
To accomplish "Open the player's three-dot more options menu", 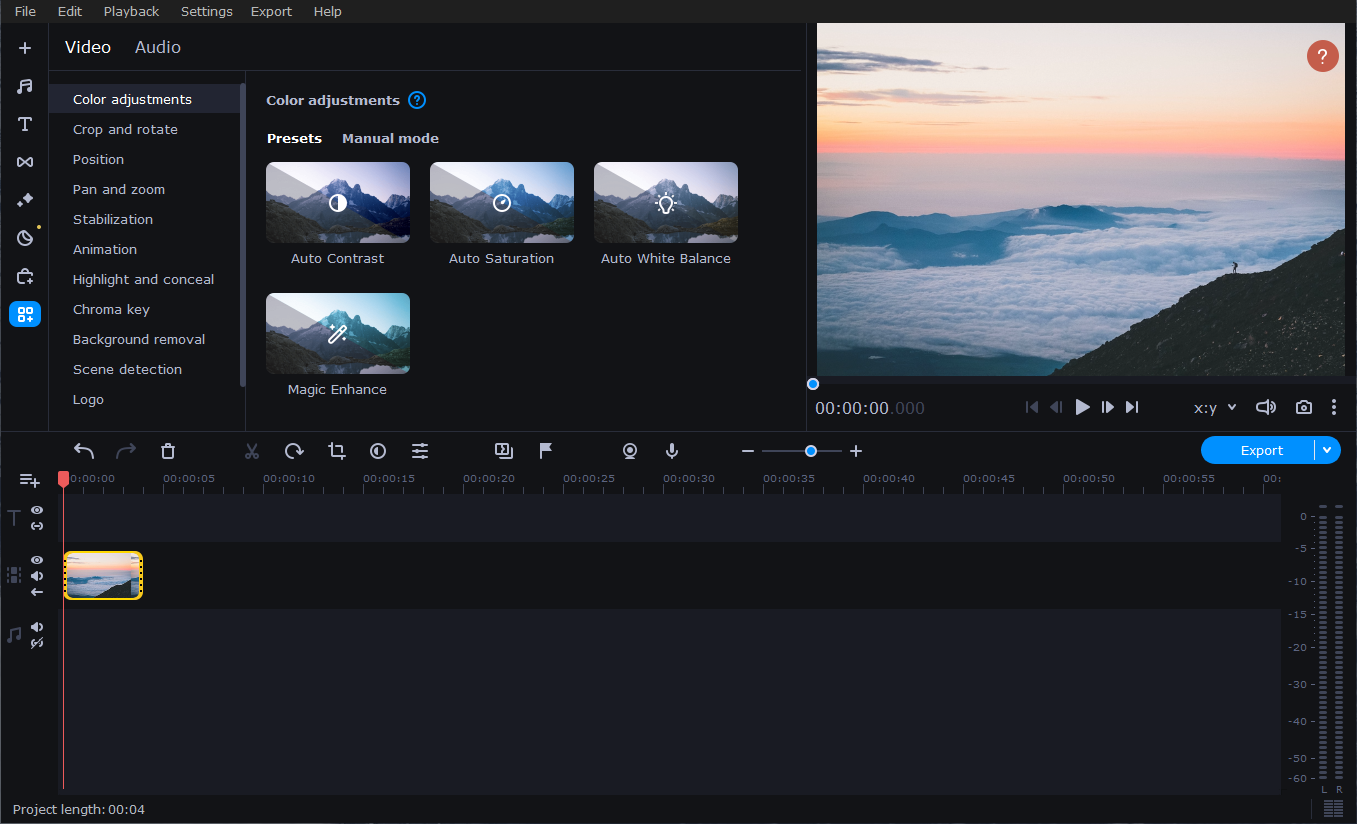I will pyautogui.click(x=1334, y=407).
